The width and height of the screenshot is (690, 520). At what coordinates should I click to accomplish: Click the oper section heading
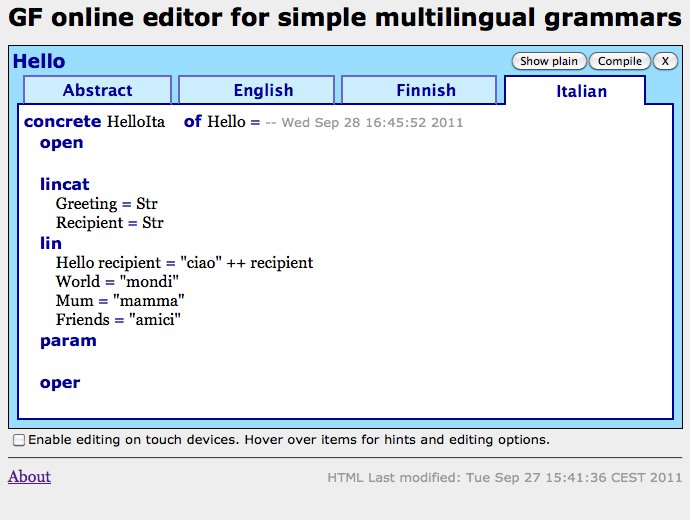click(x=60, y=383)
